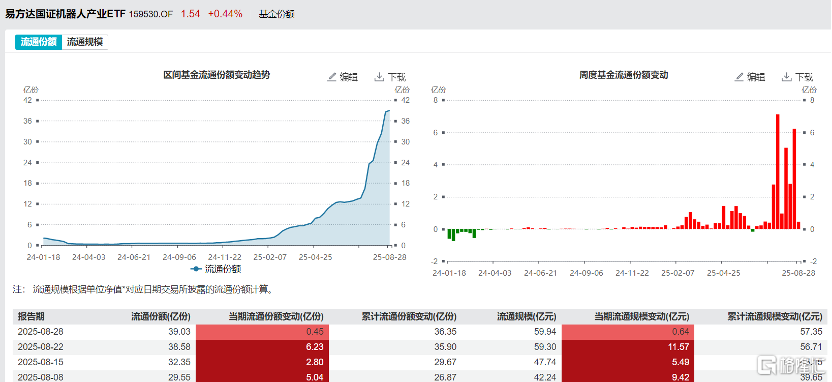Click the fund code 159530.OF
832x382 pixels.
[x=151, y=14]
